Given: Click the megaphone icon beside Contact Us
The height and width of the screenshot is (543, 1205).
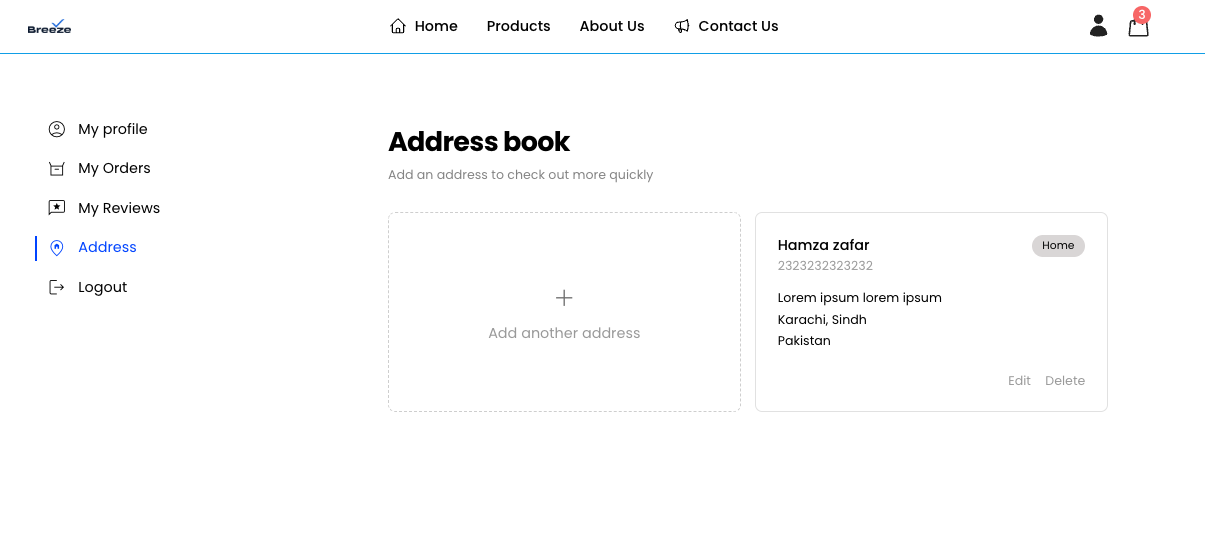Looking at the screenshot, I should pos(682,26).
